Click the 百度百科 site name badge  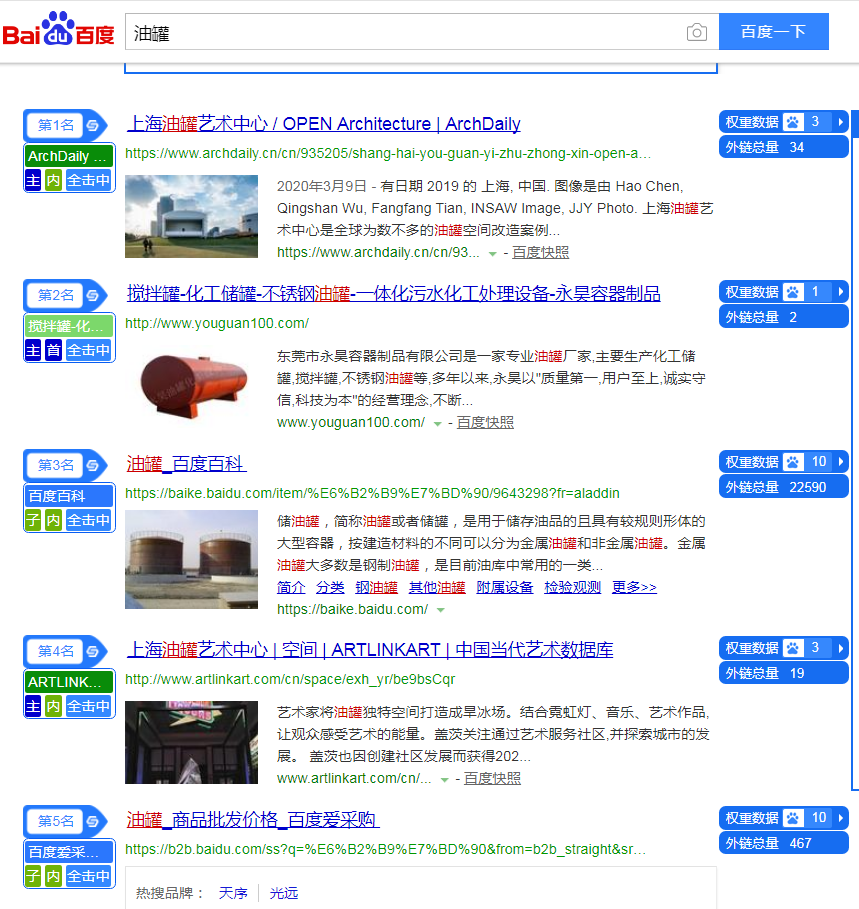pyautogui.click(x=69, y=496)
